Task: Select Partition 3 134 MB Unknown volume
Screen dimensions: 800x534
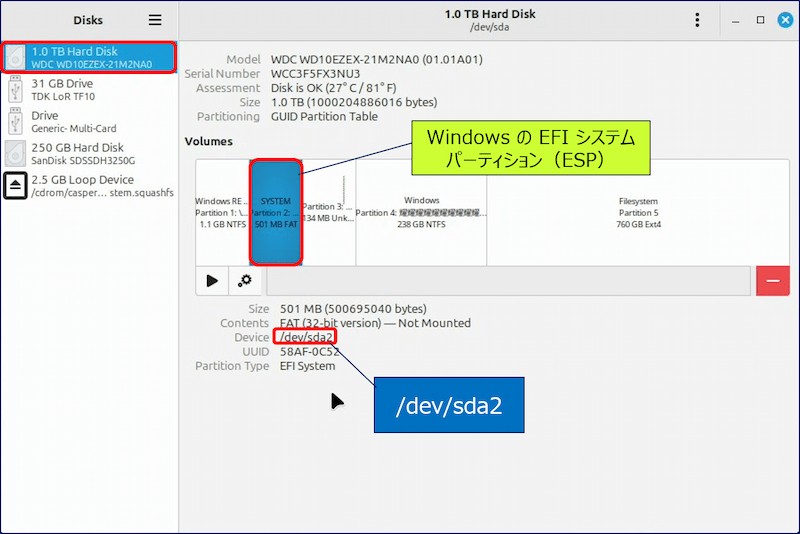Action: 329,212
